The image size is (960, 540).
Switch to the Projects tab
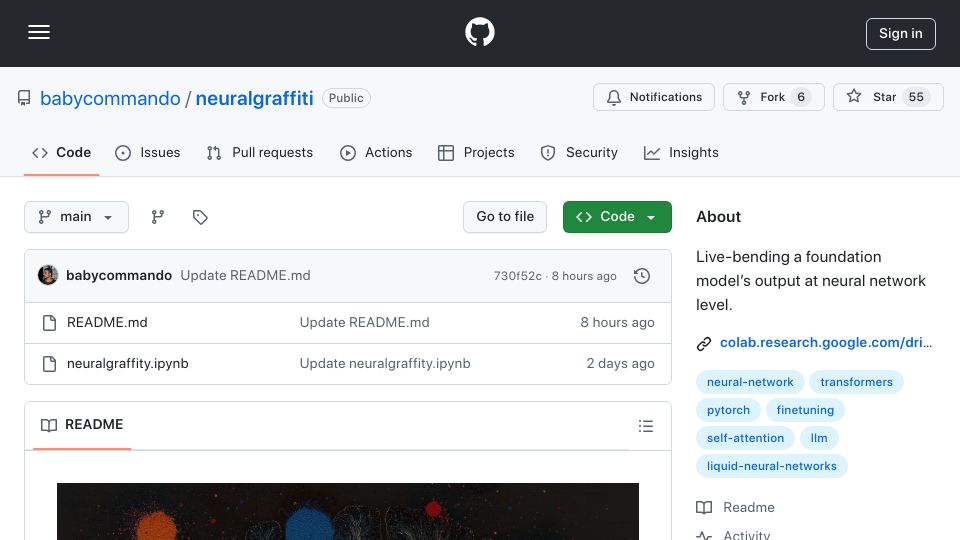[476, 152]
